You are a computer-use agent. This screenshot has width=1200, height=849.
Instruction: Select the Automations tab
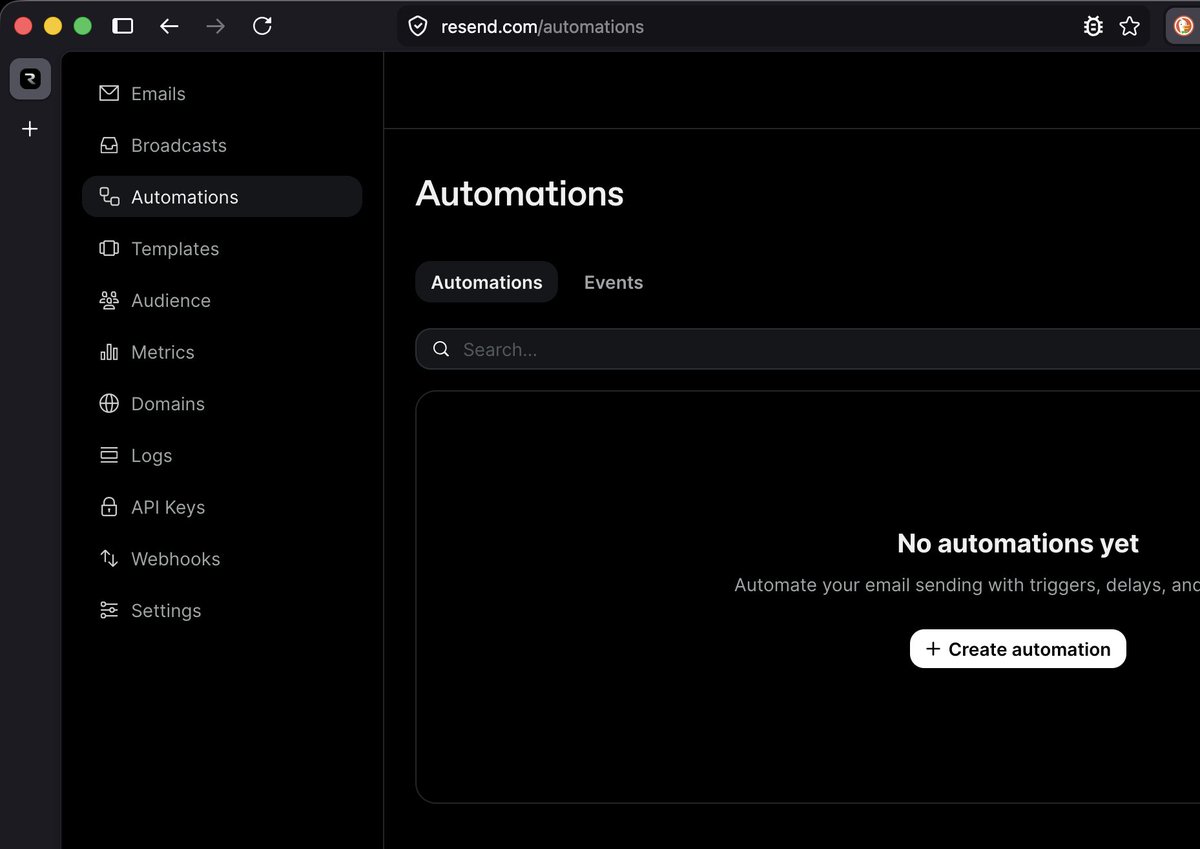tap(486, 282)
